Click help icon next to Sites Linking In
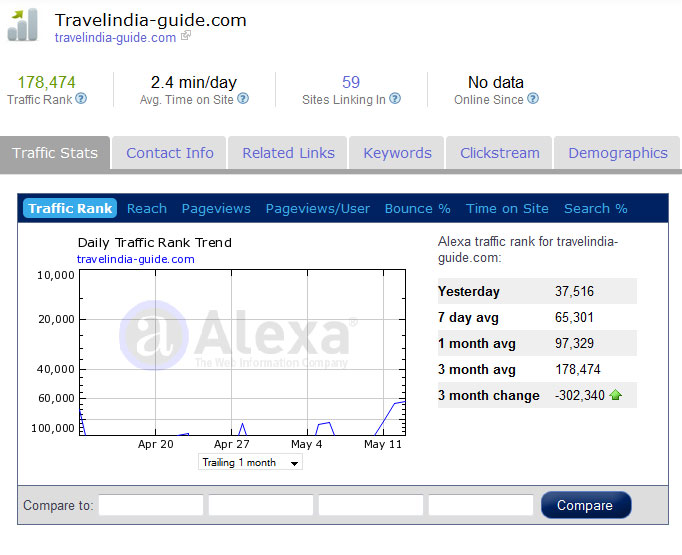 pyautogui.click(x=395, y=99)
